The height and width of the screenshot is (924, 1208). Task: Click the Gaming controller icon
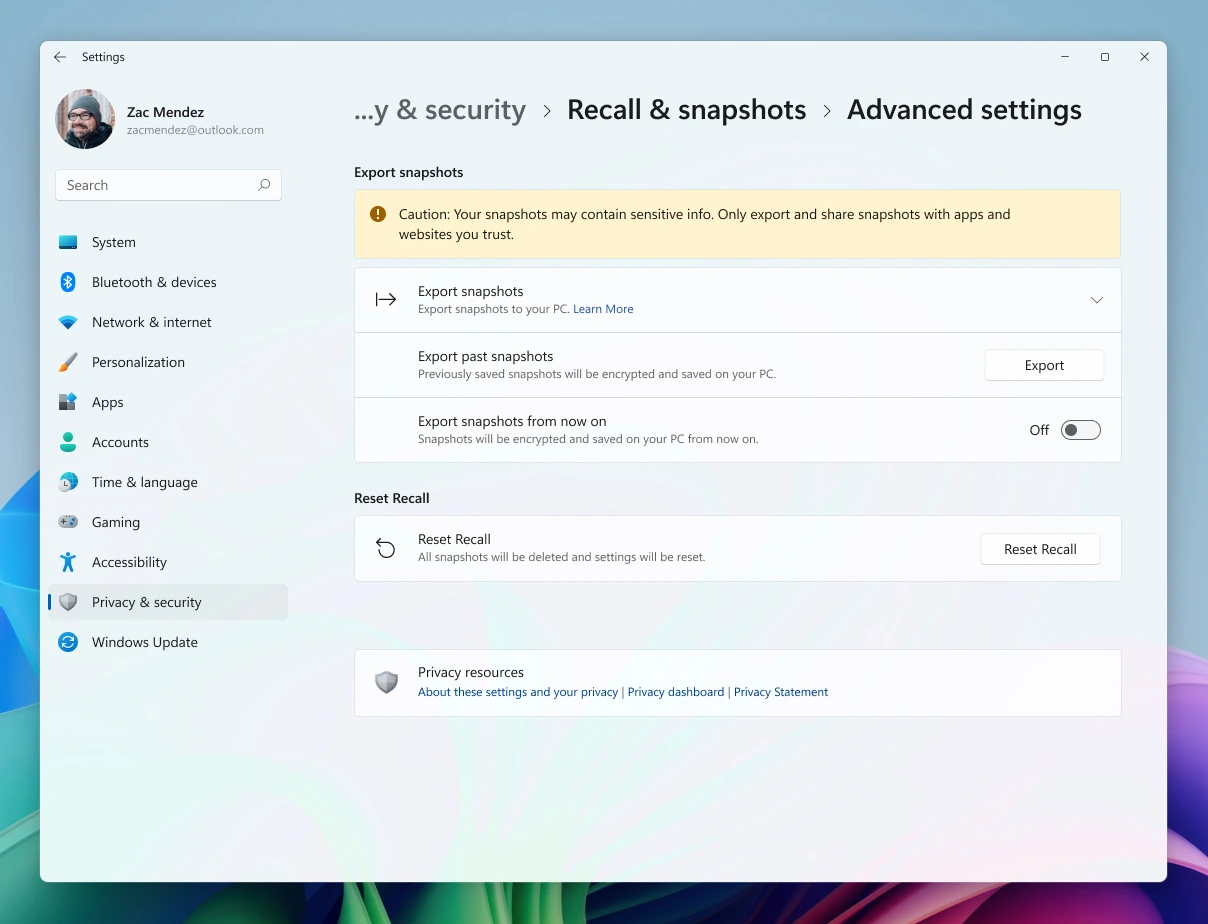coord(68,522)
